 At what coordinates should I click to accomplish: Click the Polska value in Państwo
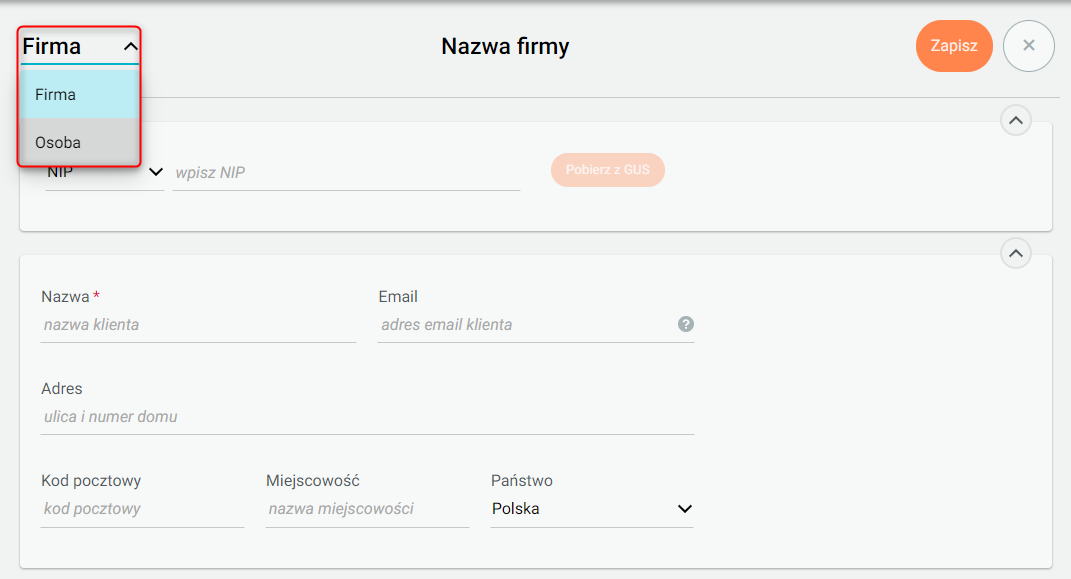[516, 509]
